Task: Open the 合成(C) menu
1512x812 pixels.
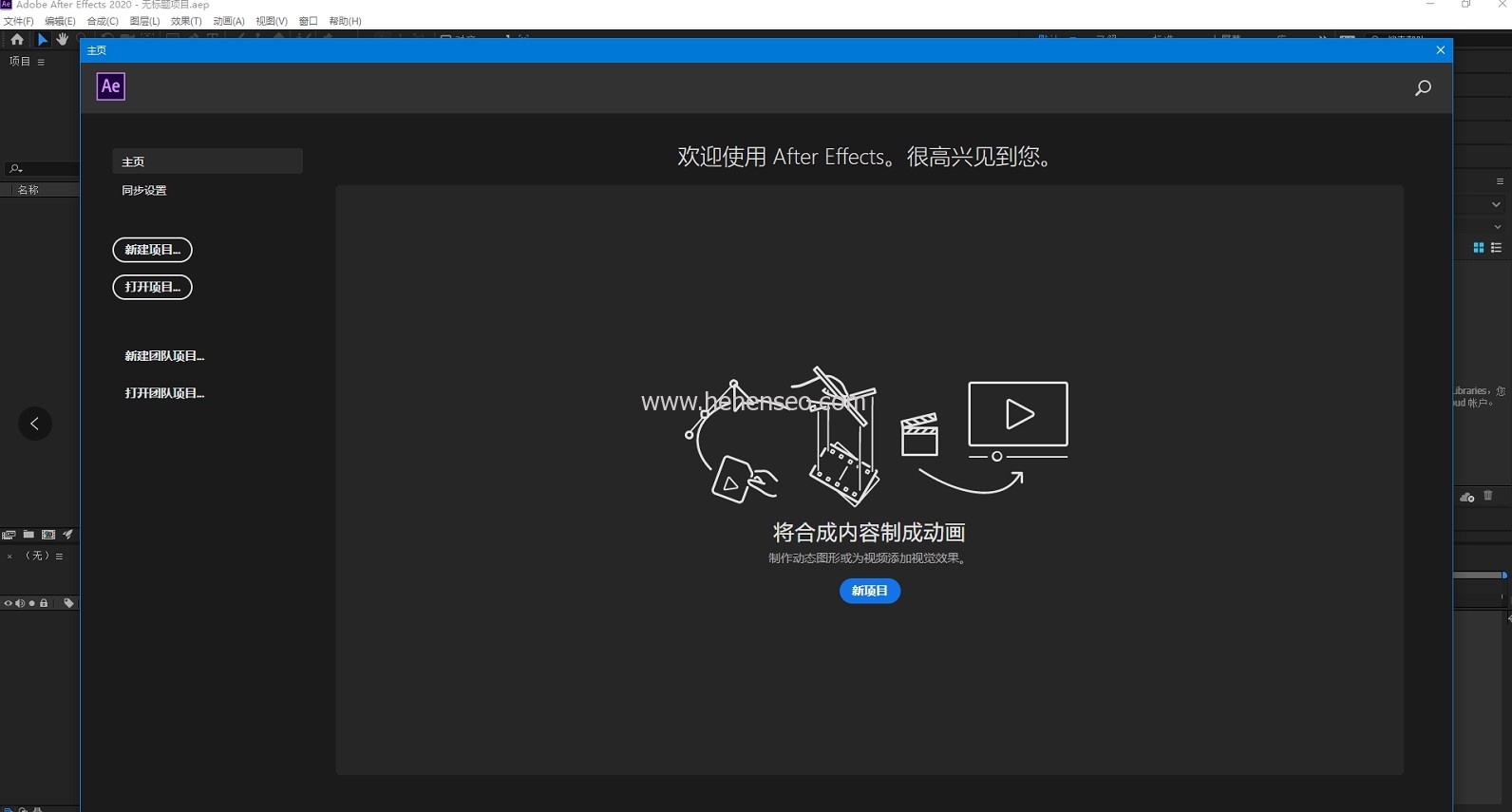Action: 103,21
